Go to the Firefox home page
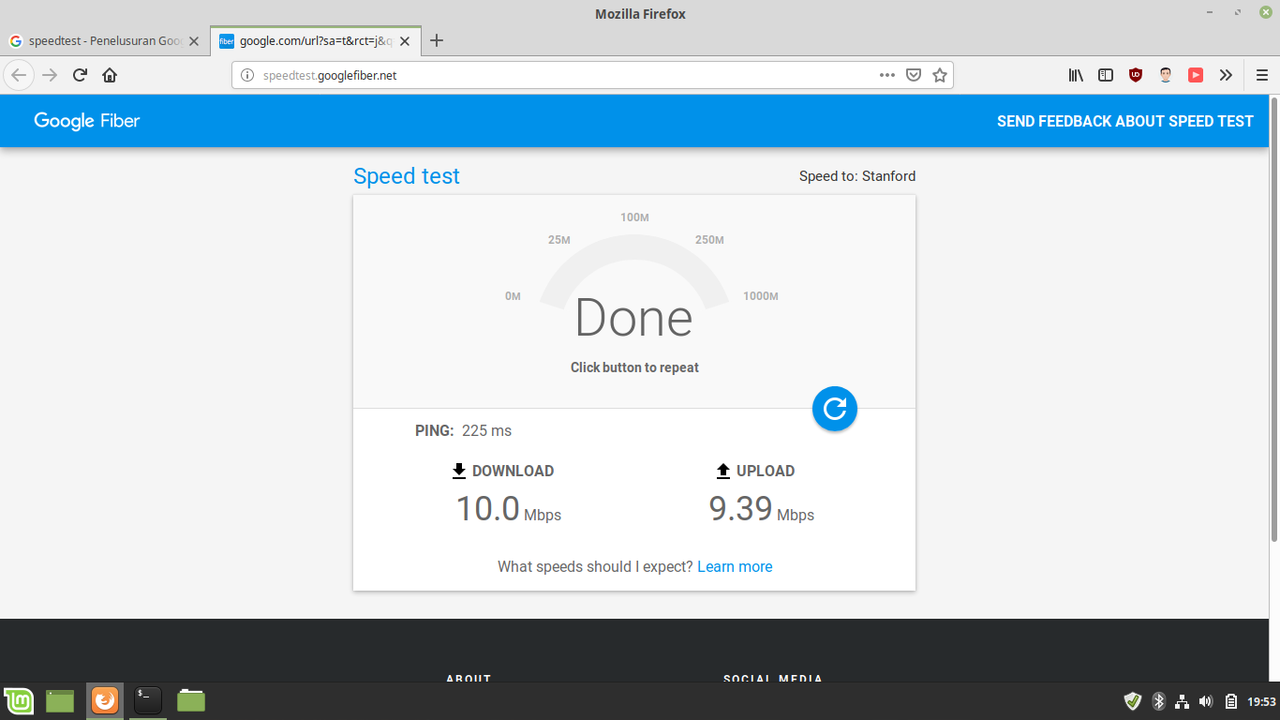The height and width of the screenshot is (720, 1280). 110,75
